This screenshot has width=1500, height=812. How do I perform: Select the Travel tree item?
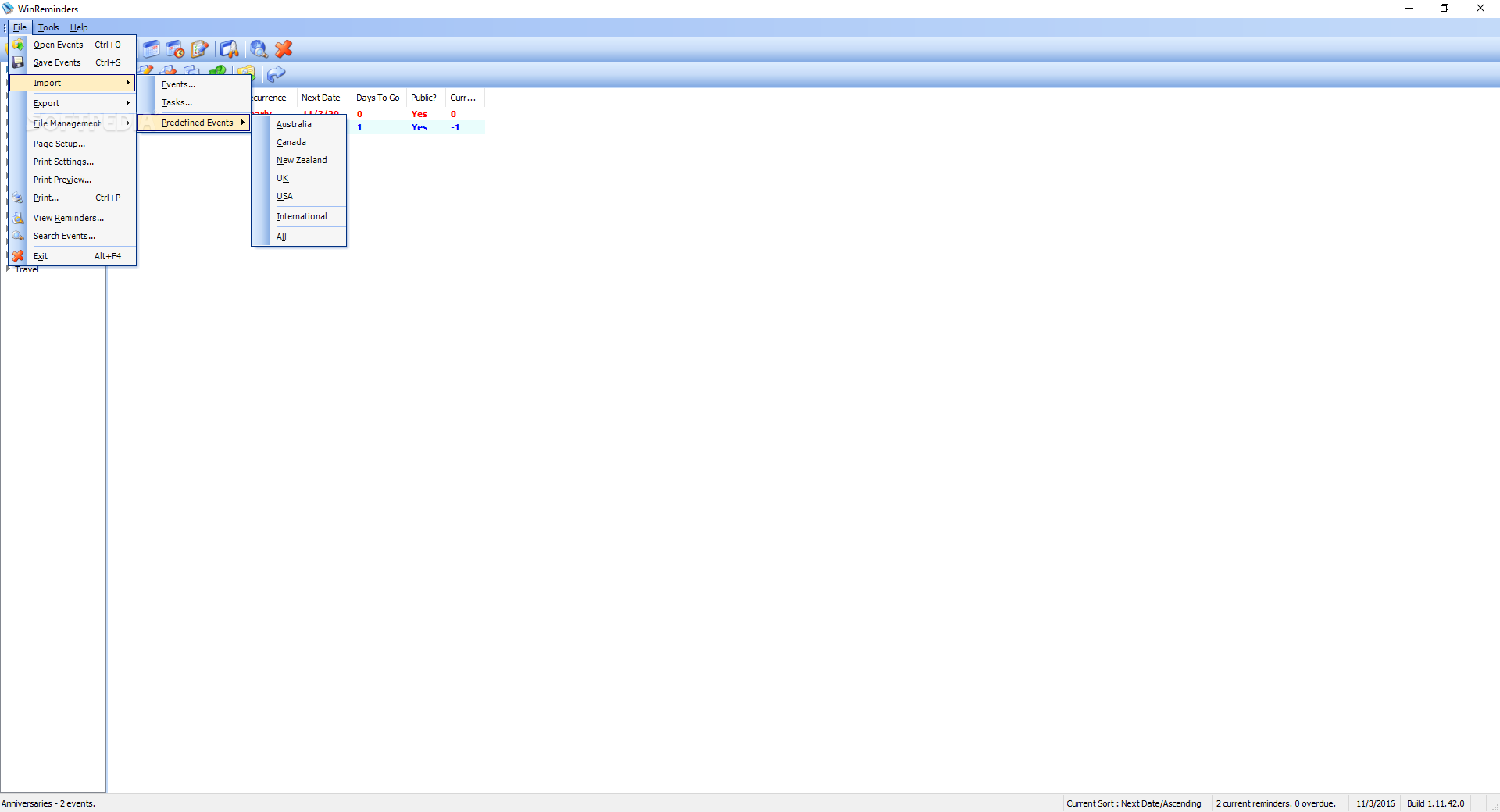pyautogui.click(x=27, y=269)
